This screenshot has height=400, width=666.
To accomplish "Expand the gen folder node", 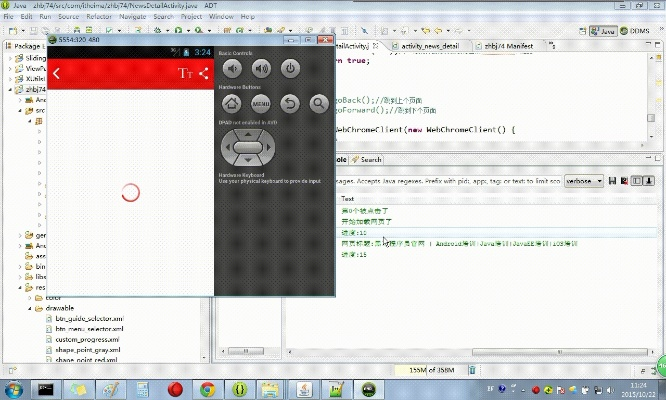I will click(20, 235).
